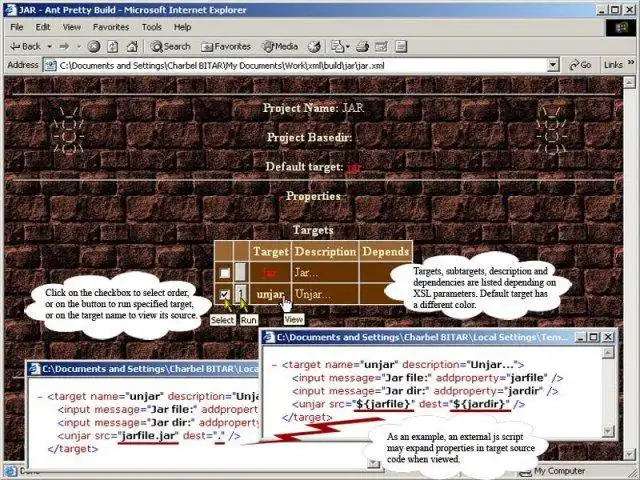Click the run button in the jar row
Viewport: 640px width, 480px height.
click(x=241, y=272)
